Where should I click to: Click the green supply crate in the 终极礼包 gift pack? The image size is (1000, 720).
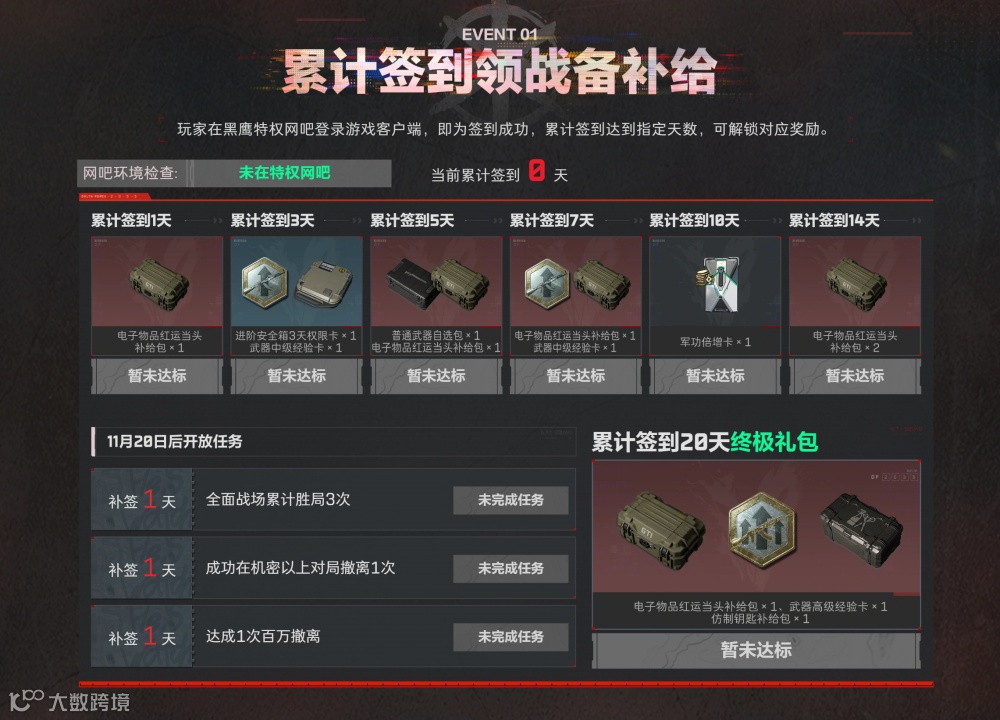pyautogui.click(x=660, y=531)
